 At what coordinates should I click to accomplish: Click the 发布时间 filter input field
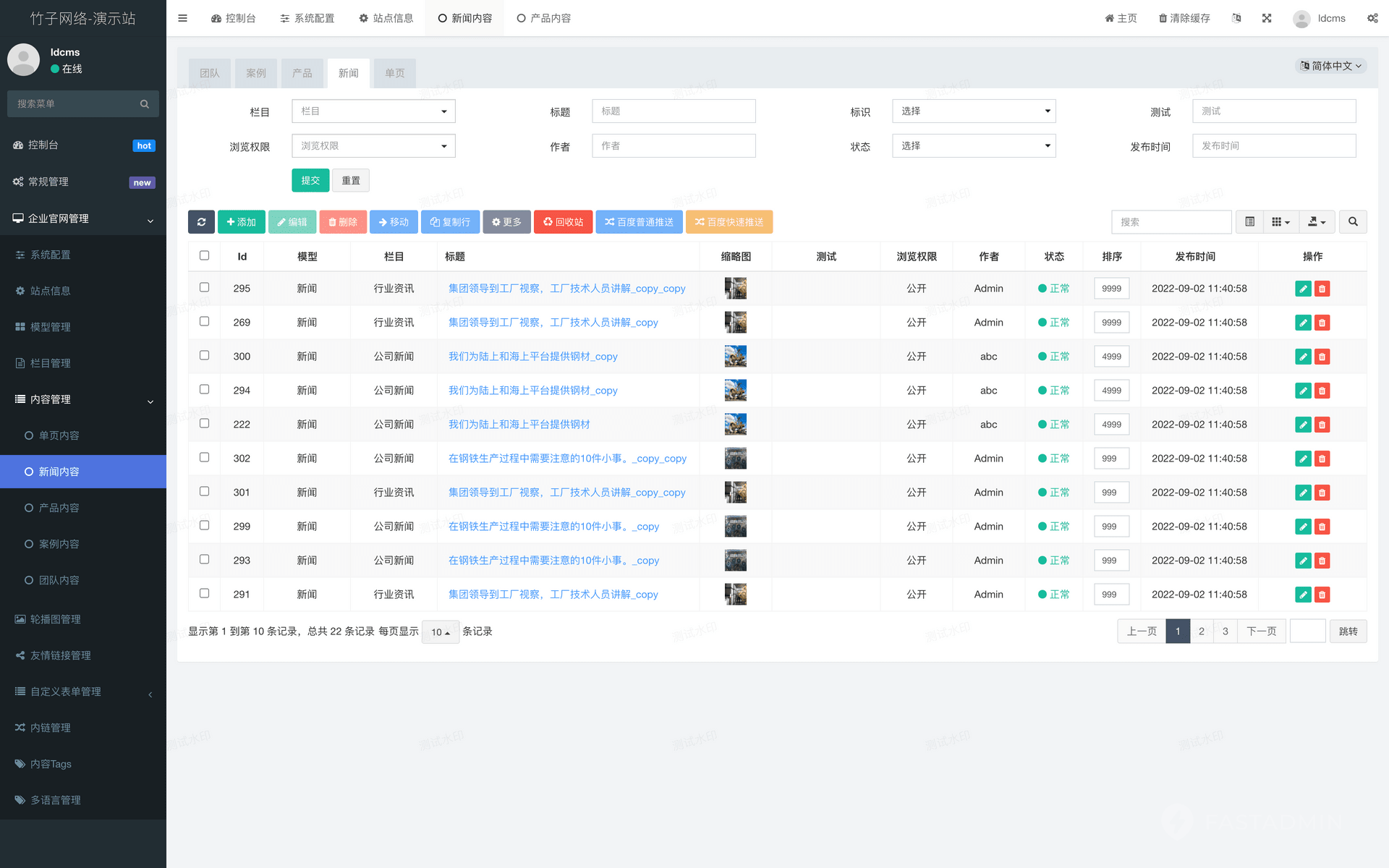pos(1273,146)
